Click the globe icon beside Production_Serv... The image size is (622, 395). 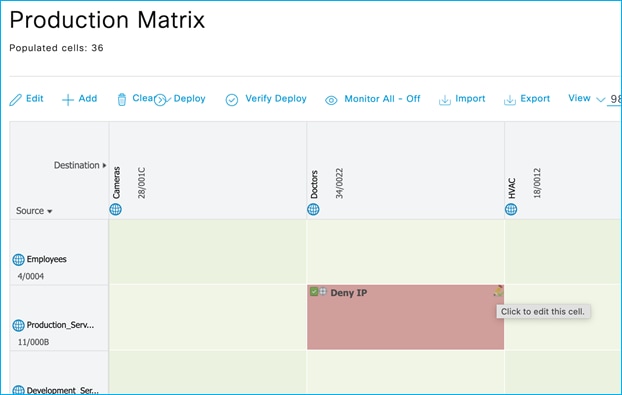click(x=18, y=325)
